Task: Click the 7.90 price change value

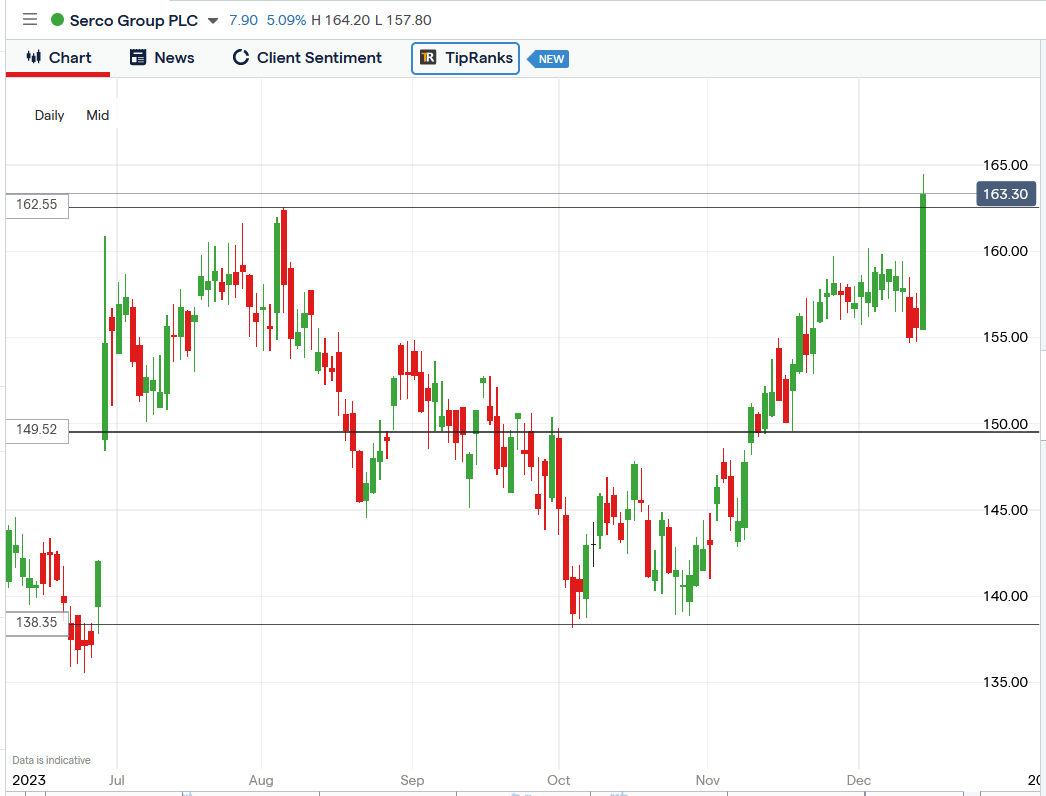Action: [243, 20]
